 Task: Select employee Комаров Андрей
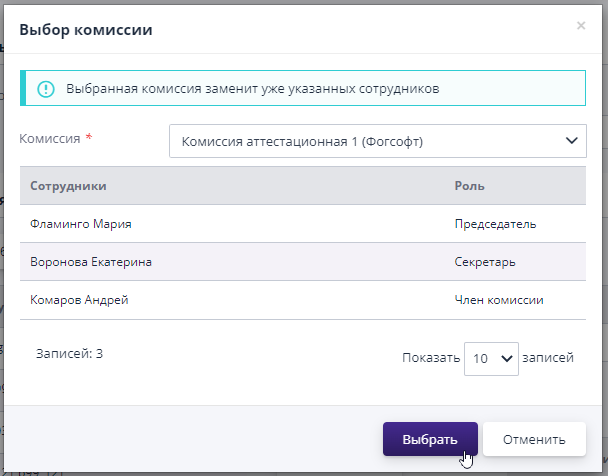point(79,300)
